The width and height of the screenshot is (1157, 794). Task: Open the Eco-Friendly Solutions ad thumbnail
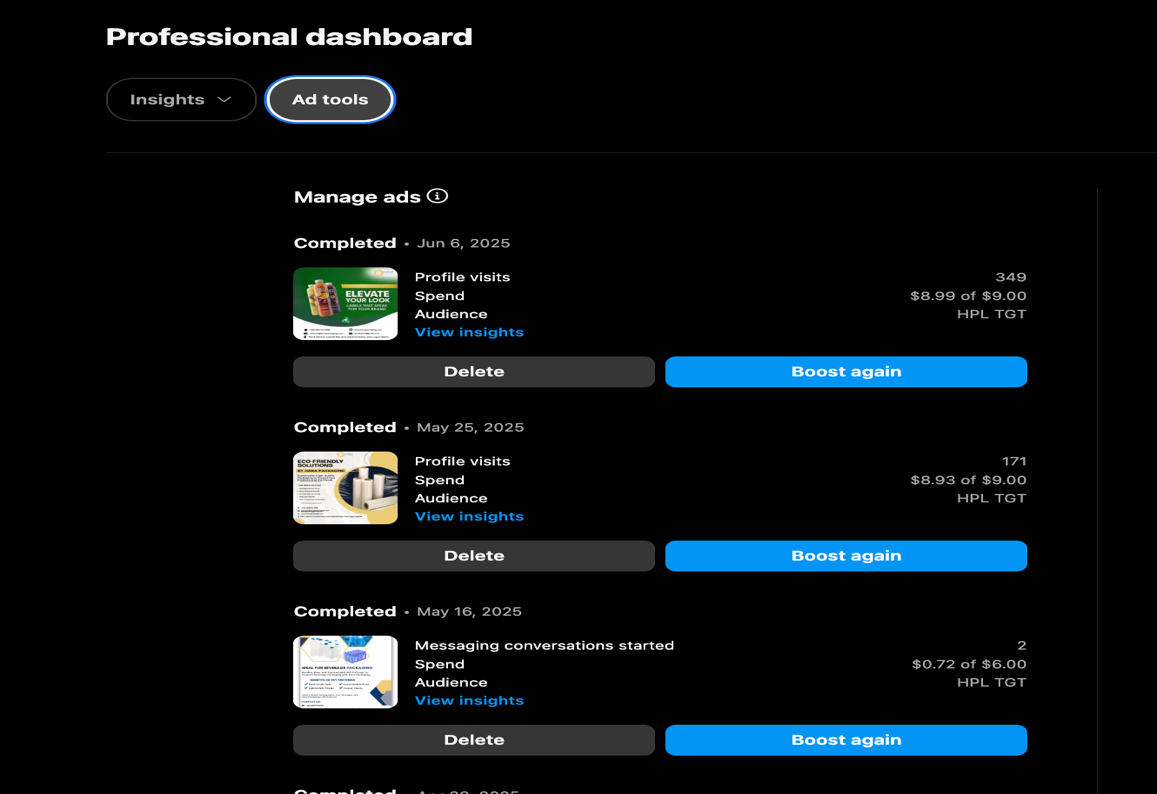[345, 487]
